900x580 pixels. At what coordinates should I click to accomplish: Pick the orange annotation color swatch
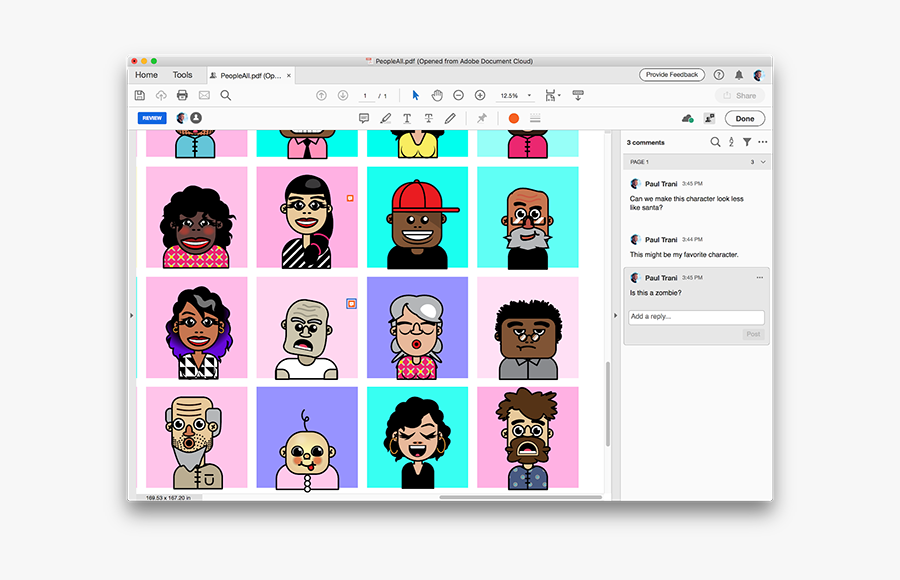point(514,118)
